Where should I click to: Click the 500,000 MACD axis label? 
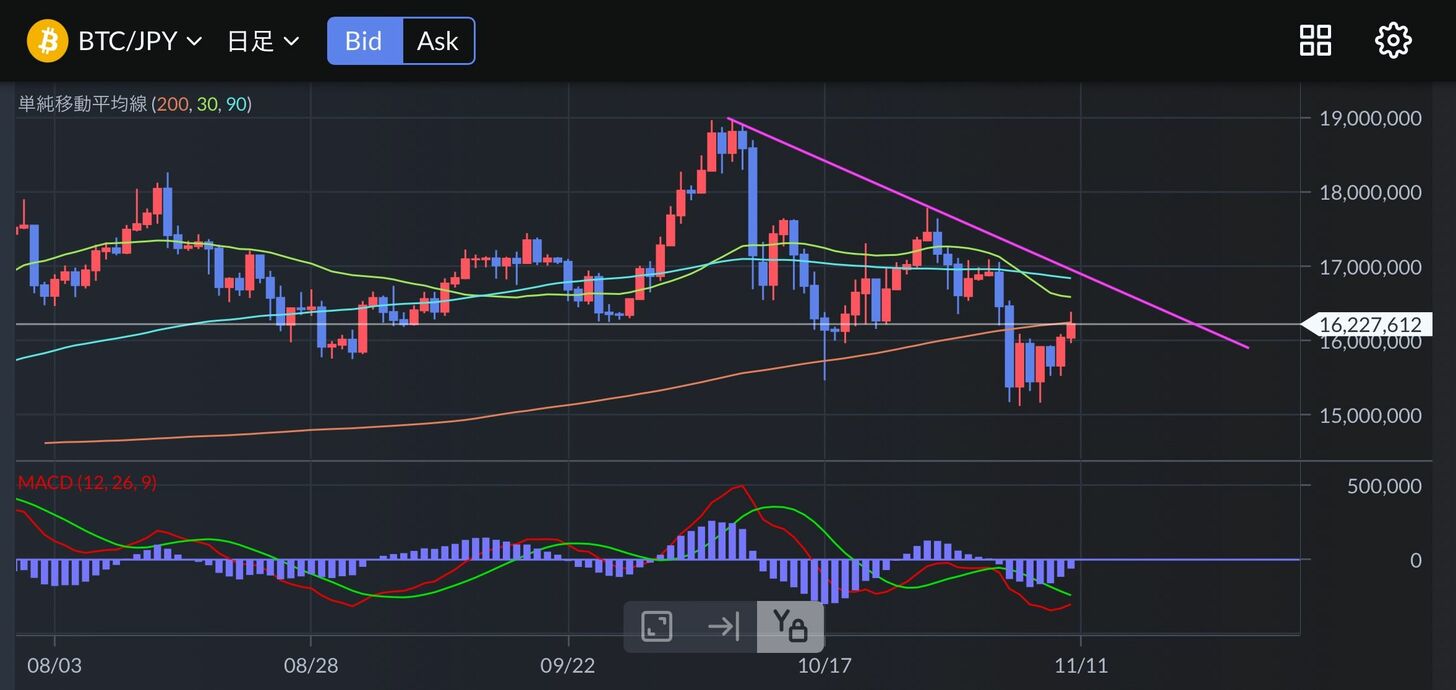(x=1385, y=486)
